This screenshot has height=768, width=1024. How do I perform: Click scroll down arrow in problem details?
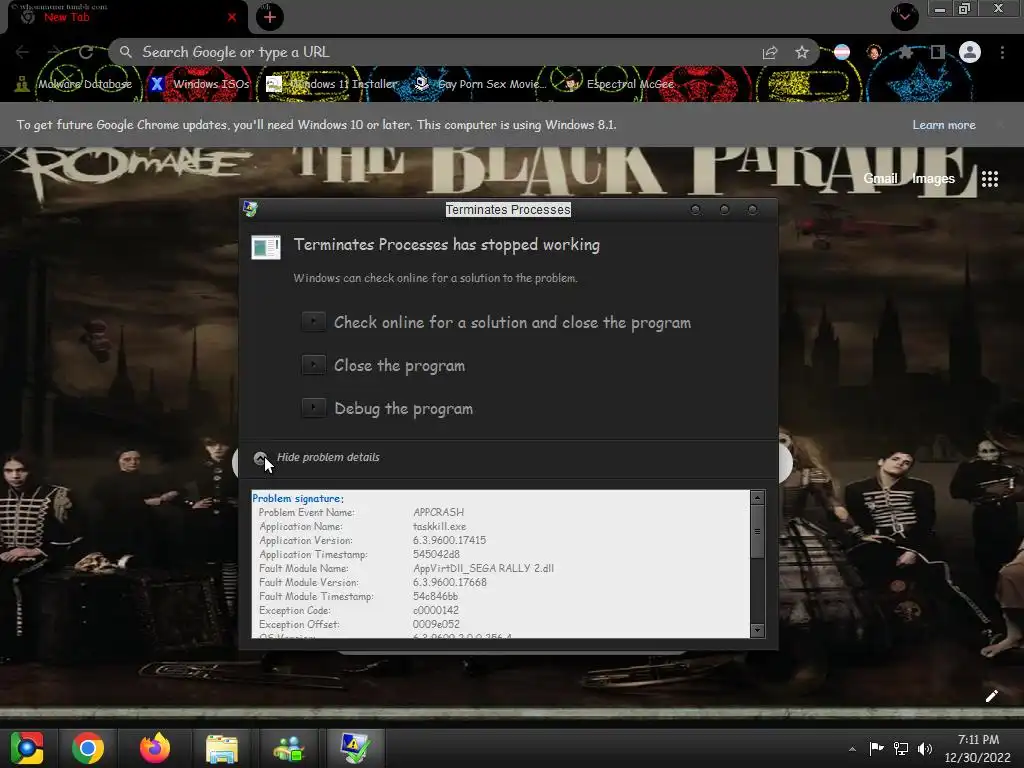pyautogui.click(x=758, y=630)
